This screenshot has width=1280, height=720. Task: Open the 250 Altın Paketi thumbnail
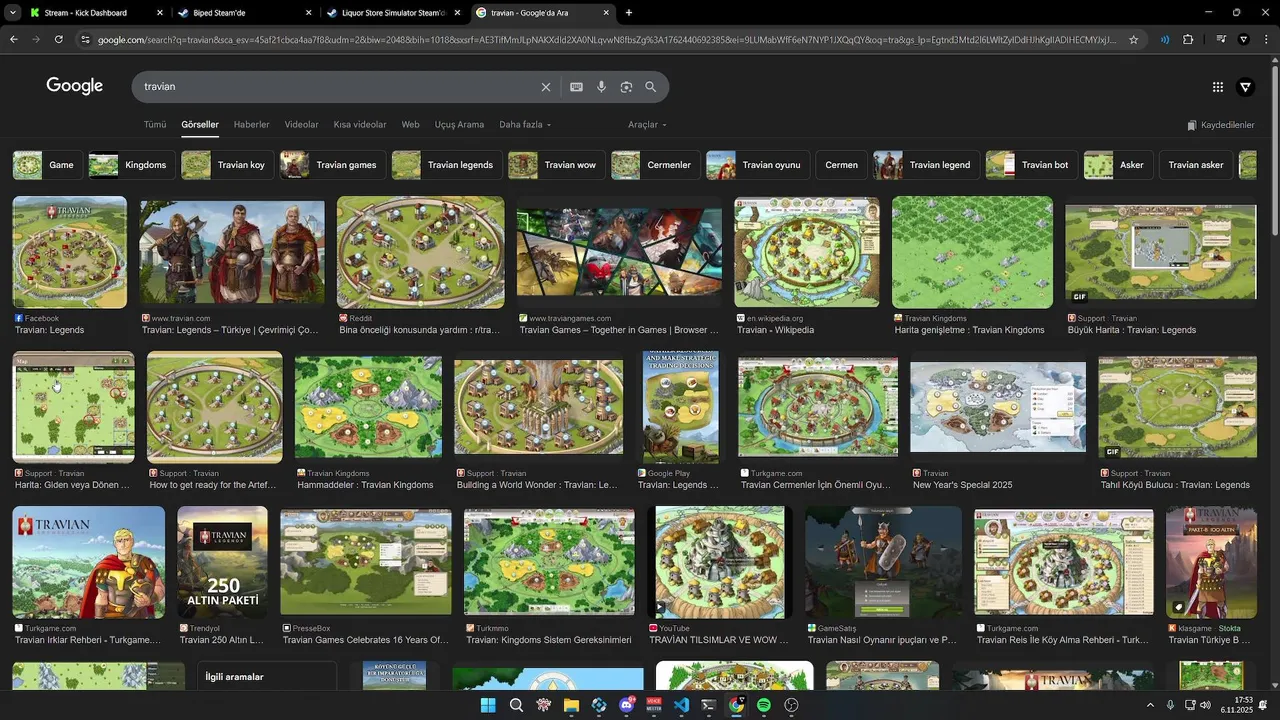click(223, 562)
